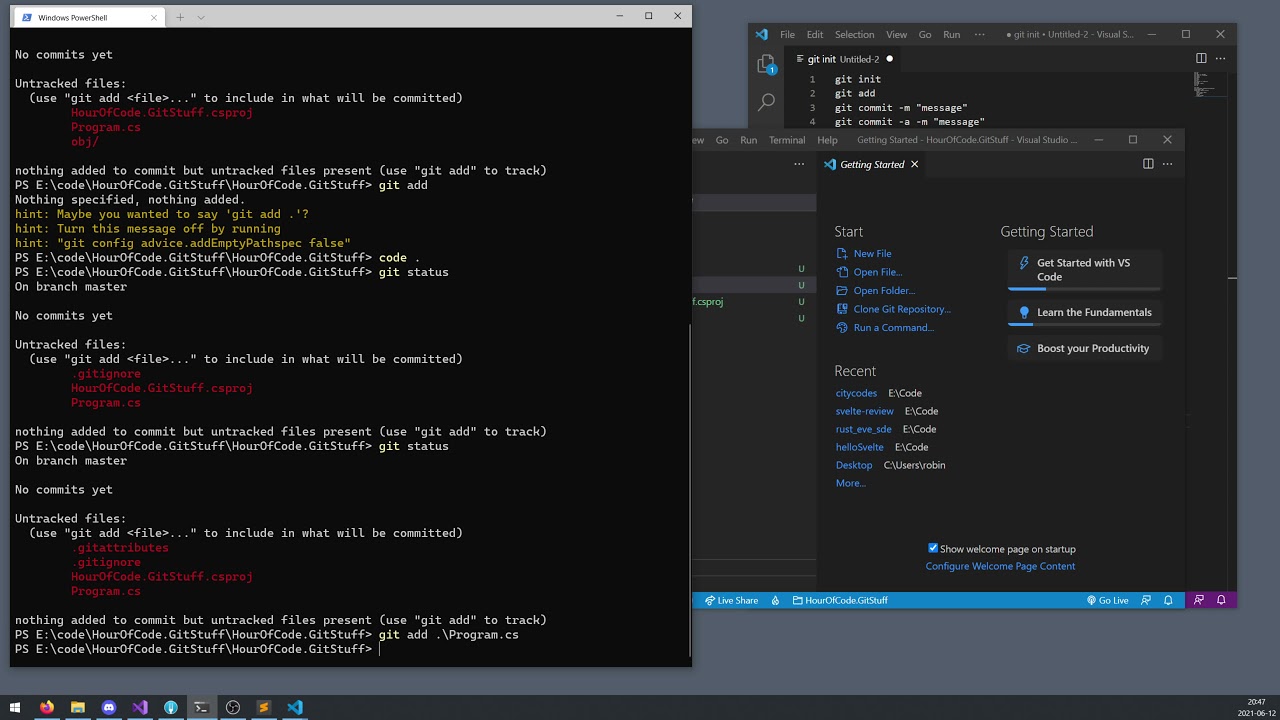Click .csproj file entry in explorer sidebar
Image resolution: width=1280 pixels, height=720 pixels.
tap(749, 301)
